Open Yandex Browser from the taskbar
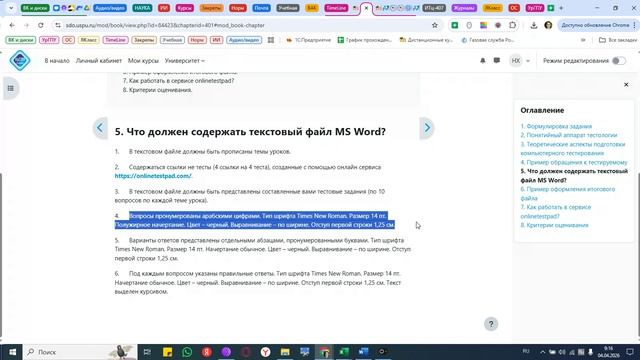The height and width of the screenshot is (360, 640). (x=265, y=352)
